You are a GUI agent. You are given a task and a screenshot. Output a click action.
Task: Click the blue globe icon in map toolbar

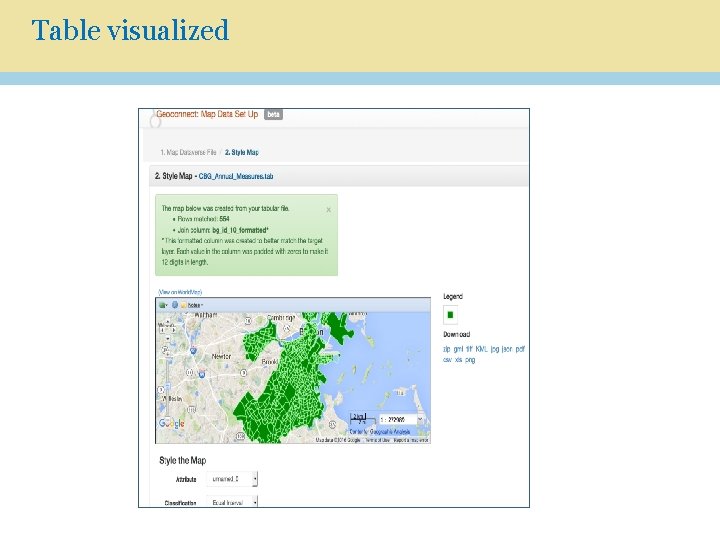coord(175,305)
